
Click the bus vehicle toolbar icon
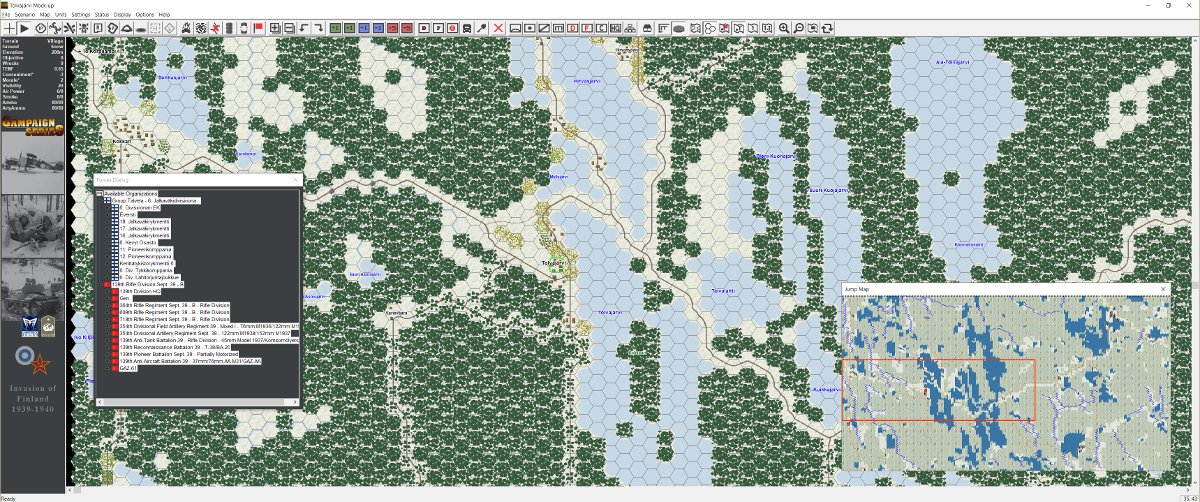[x=467, y=28]
